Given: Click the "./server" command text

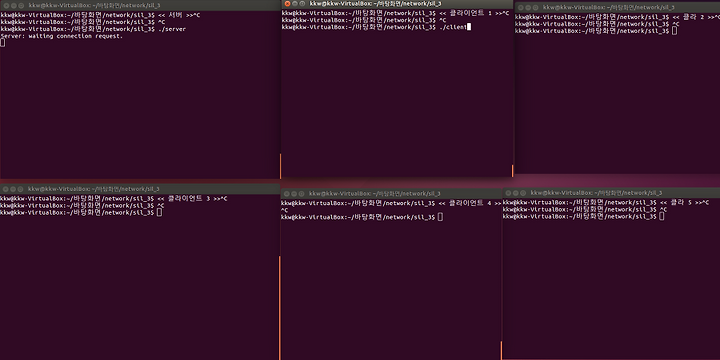Looking at the screenshot, I should [x=171, y=29].
